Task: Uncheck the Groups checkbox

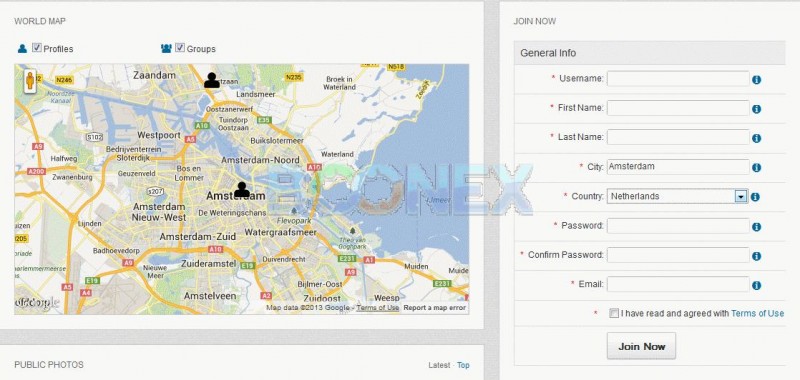Action: pos(180,48)
